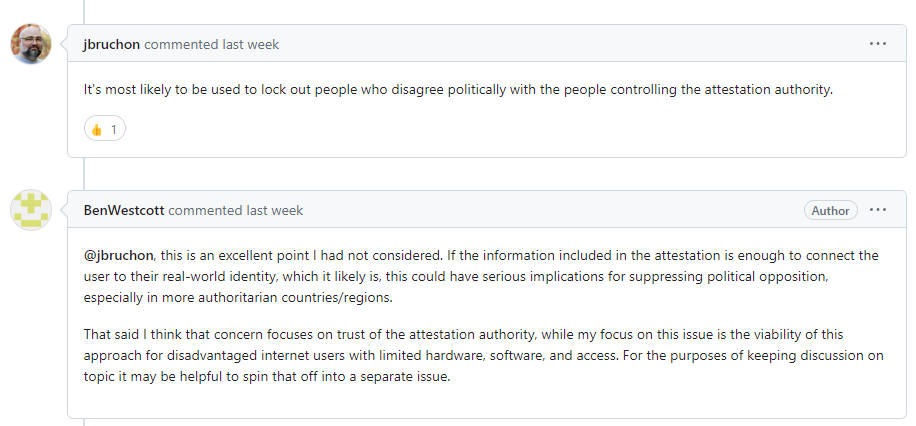Click the header bar of jbruchon's comment
Image resolution: width=916 pixels, height=426 pixels.
pos(487,44)
